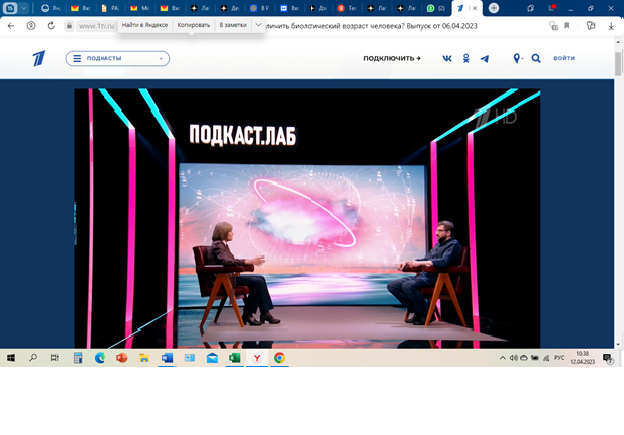
Task: Close the active Channel One tab
Action: click(475, 8)
